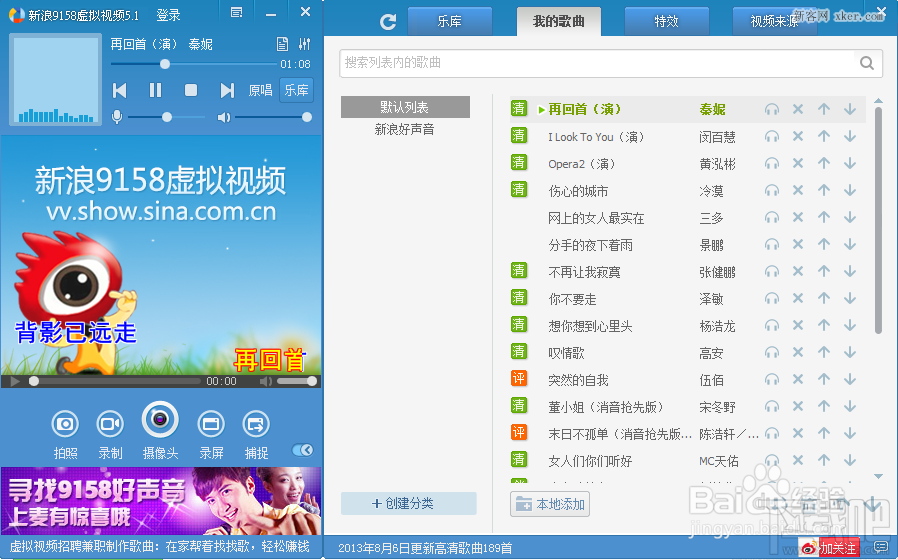Refresh the song list
This screenshot has width=898, height=560.
pos(388,22)
